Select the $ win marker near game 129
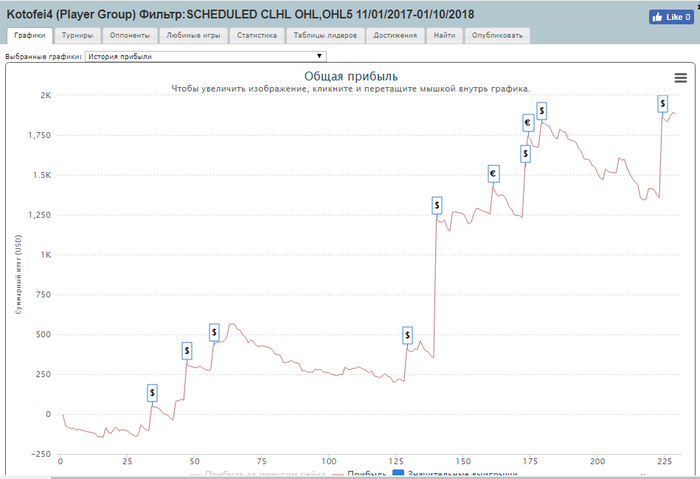 click(x=407, y=335)
